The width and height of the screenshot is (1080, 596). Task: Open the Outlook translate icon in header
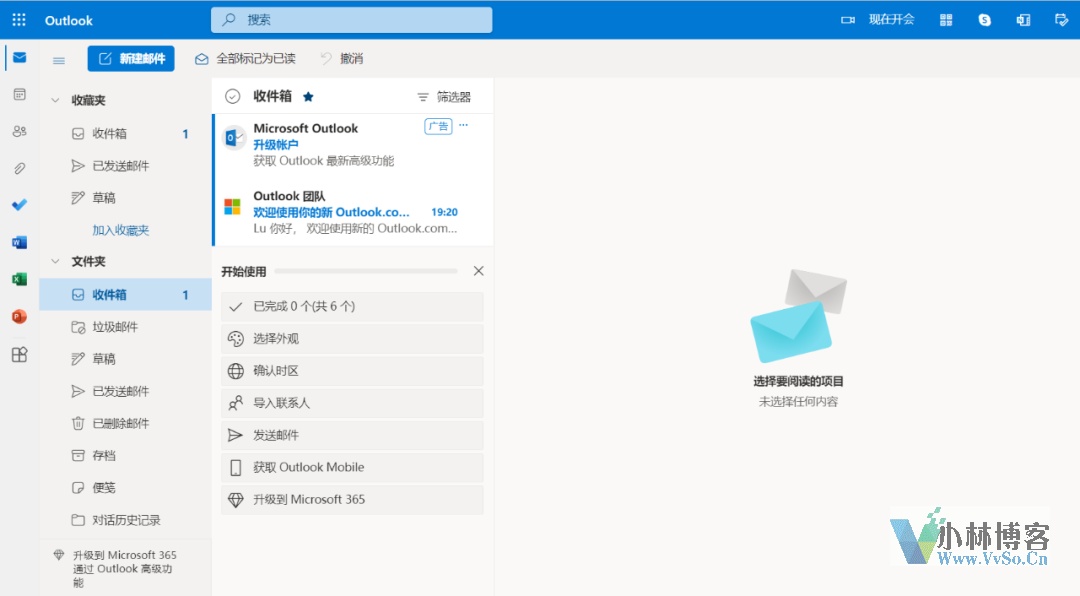(1023, 20)
